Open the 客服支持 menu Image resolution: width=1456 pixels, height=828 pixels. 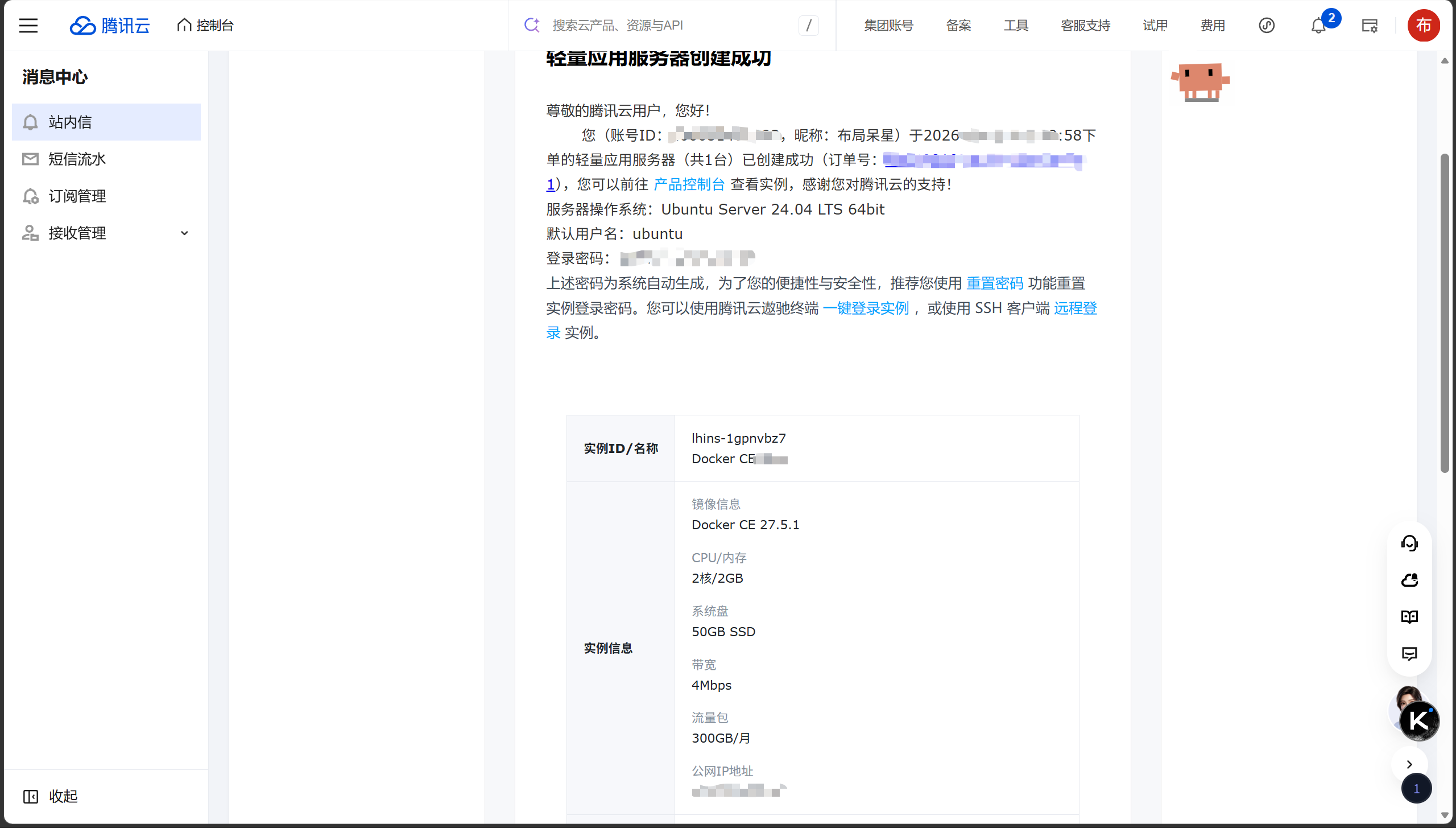pos(1085,26)
